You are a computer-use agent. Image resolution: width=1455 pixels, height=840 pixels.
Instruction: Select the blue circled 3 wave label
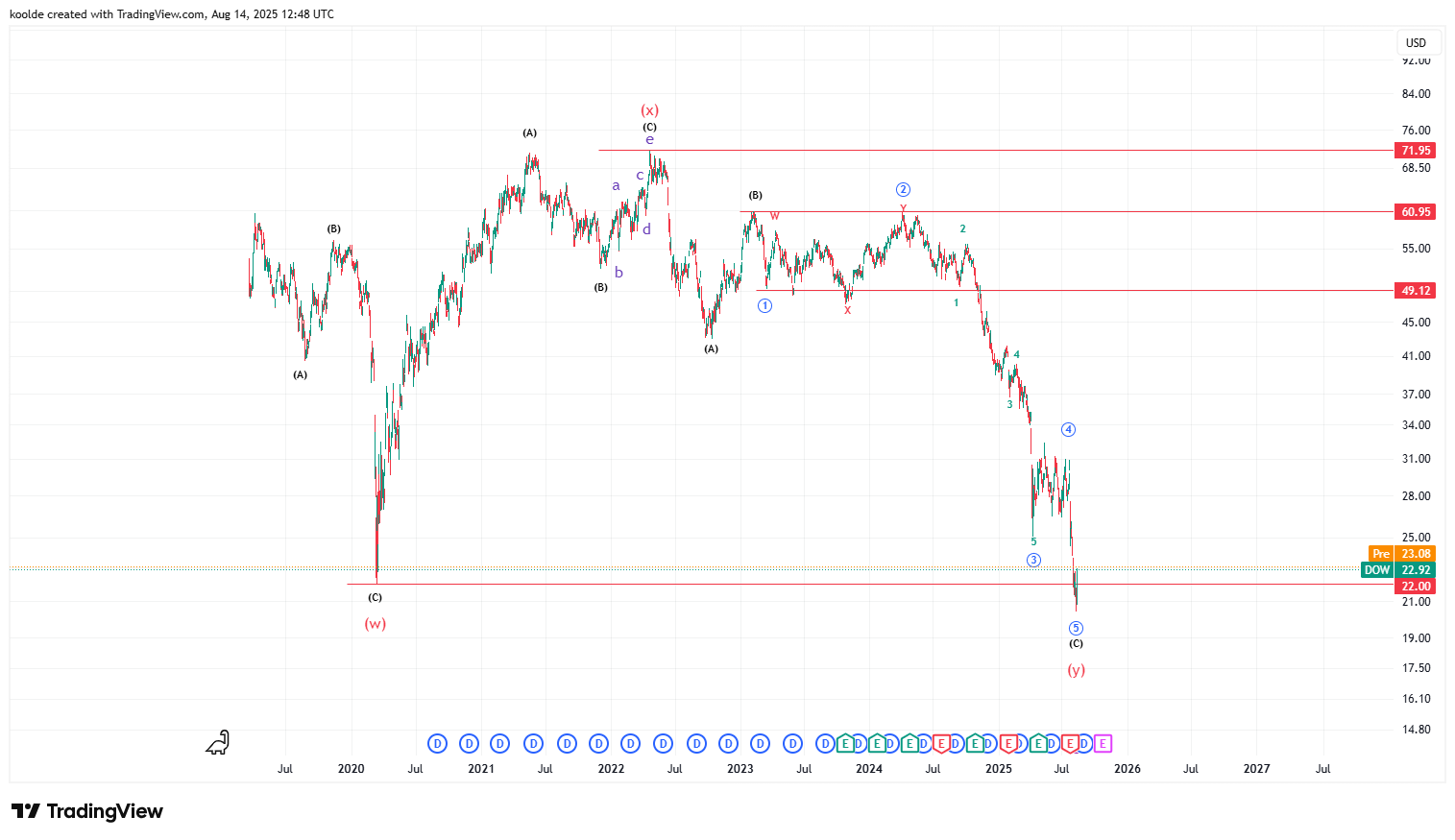1033,560
